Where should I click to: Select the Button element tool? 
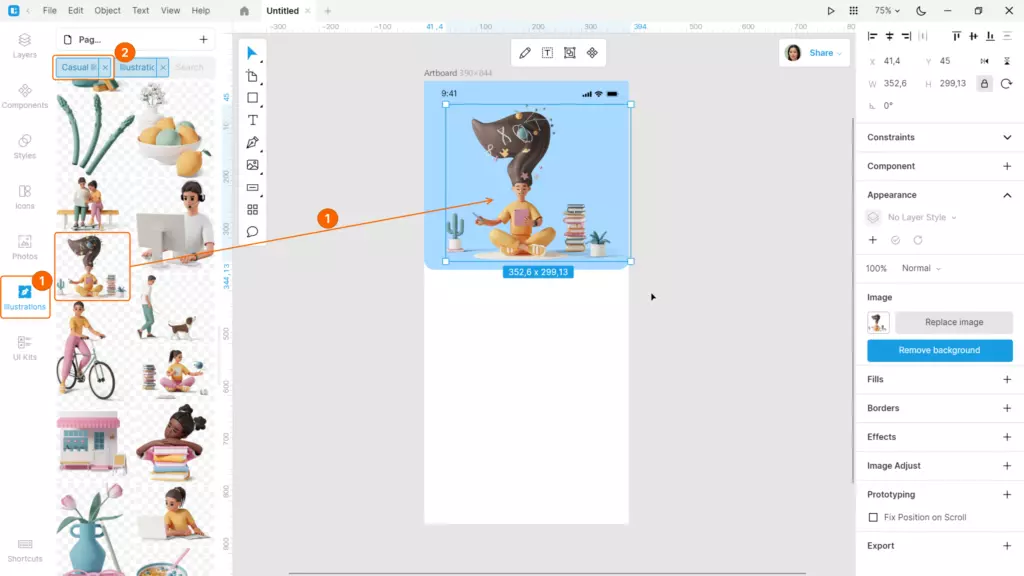click(x=252, y=187)
